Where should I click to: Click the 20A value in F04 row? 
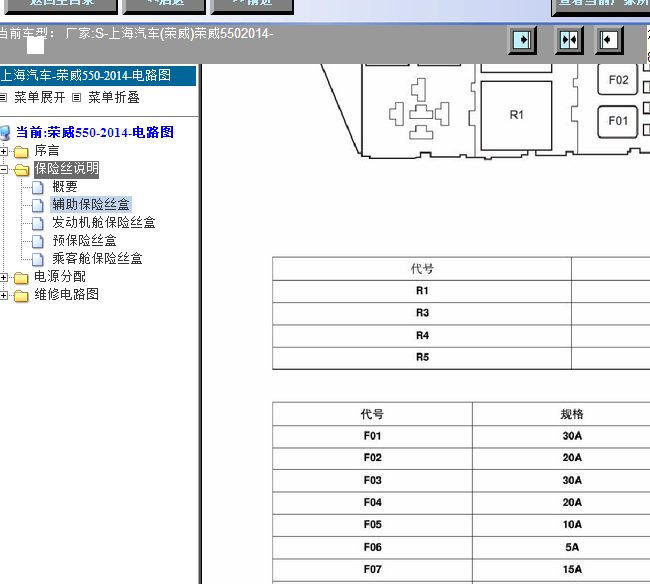pos(572,503)
